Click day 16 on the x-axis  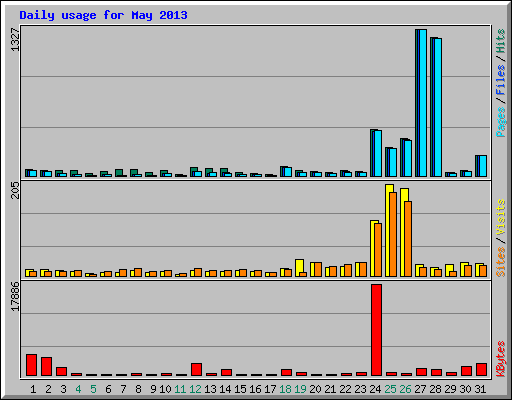255,389
